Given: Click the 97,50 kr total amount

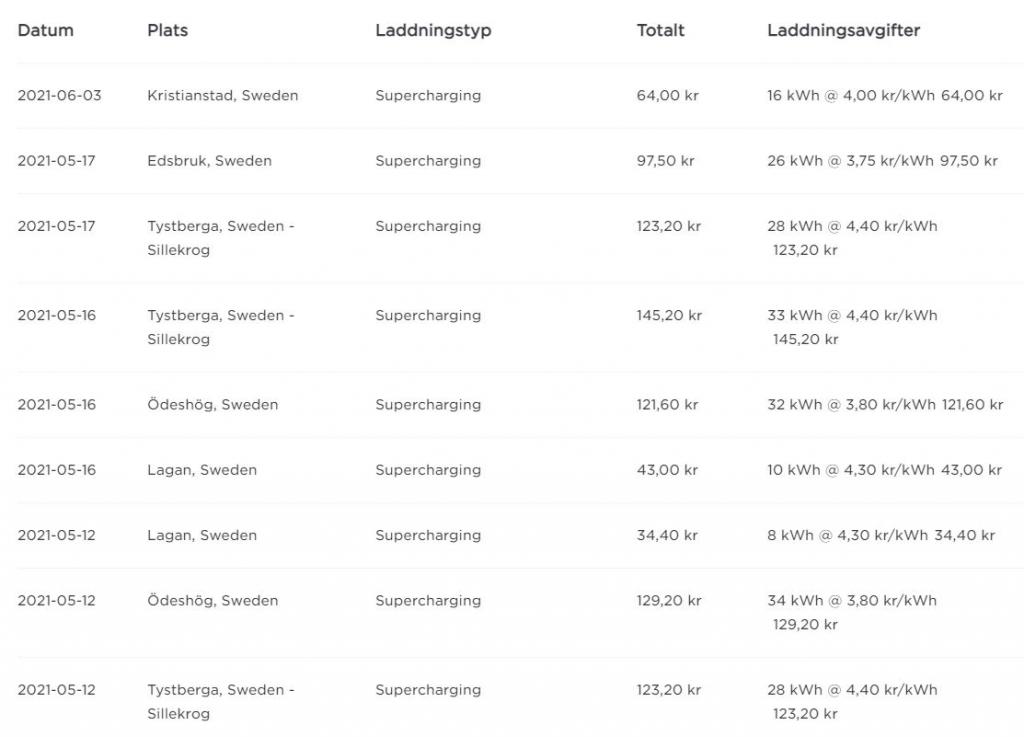Looking at the screenshot, I should (x=665, y=161).
